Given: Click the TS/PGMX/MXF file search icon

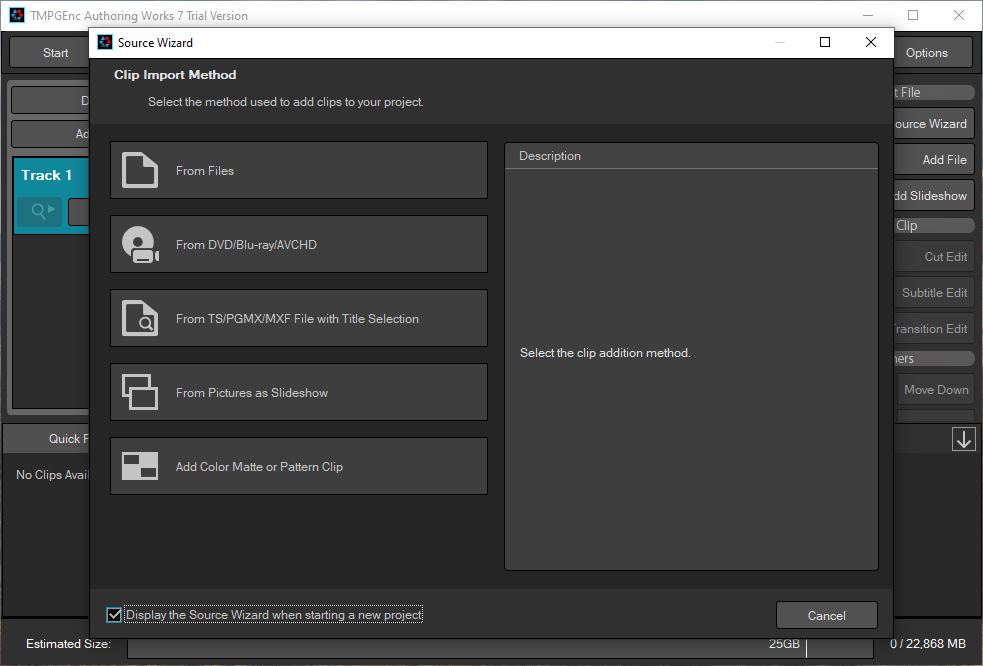Looking at the screenshot, I should tap(139, 319).
